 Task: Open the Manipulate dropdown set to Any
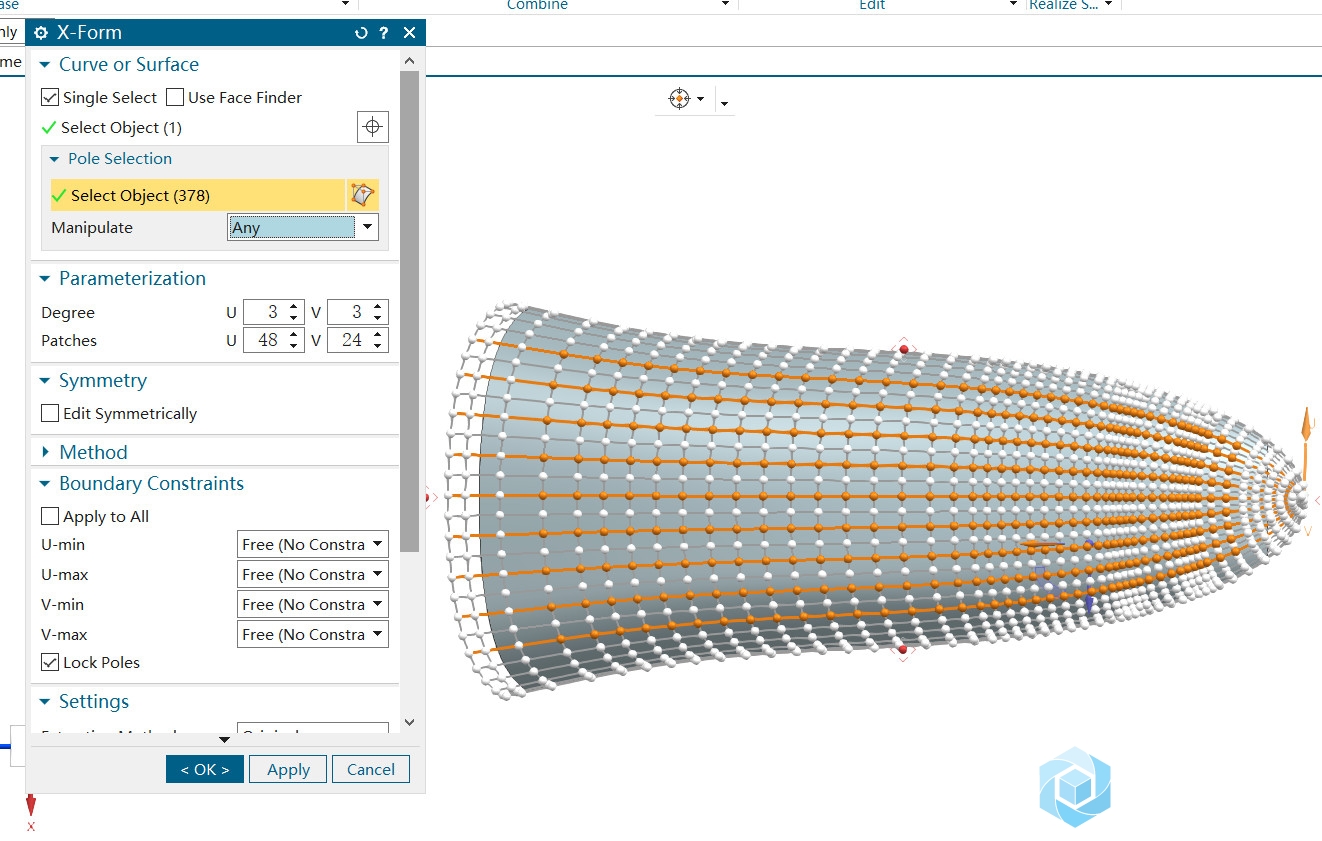(303, 227)
